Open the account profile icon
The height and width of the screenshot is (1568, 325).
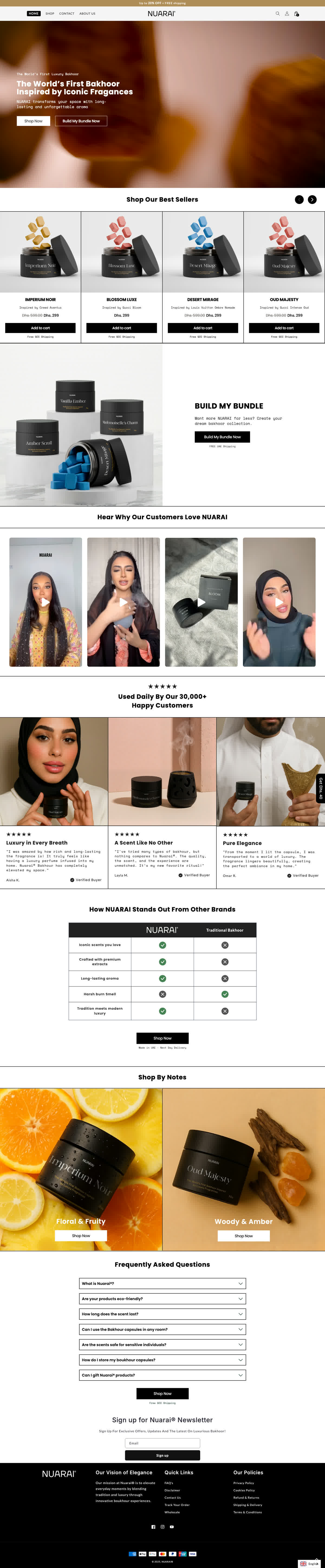pos(287,13)
